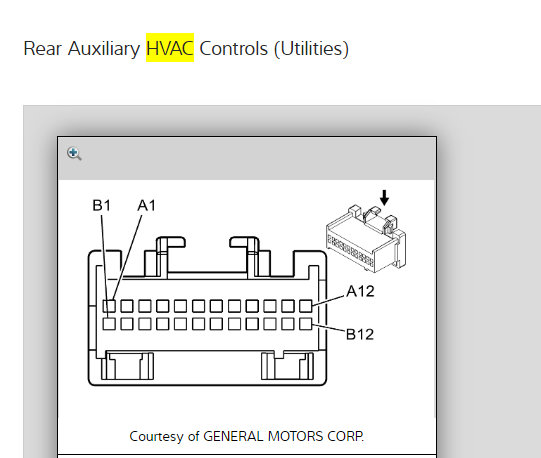
Task: Click the magnifier zoom-in icon
Action: [74, 154]
